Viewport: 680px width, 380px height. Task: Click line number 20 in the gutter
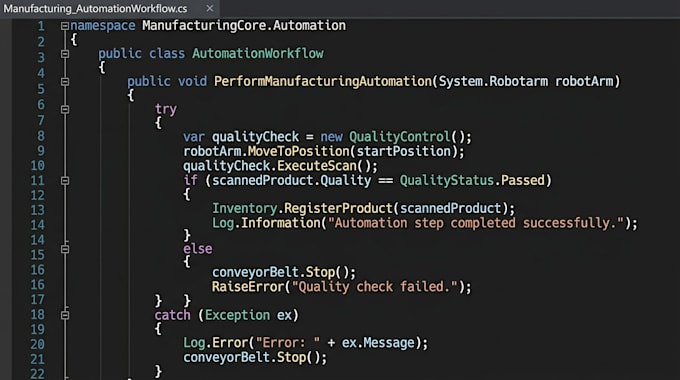(37, 344)
